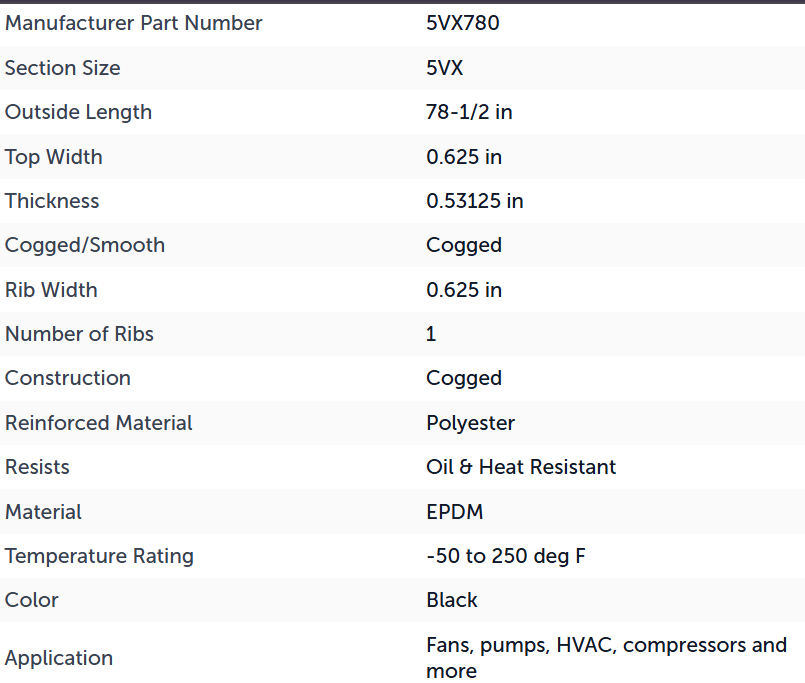
Task: Select the 78-1/2 in length value
Action: (469, 112)
